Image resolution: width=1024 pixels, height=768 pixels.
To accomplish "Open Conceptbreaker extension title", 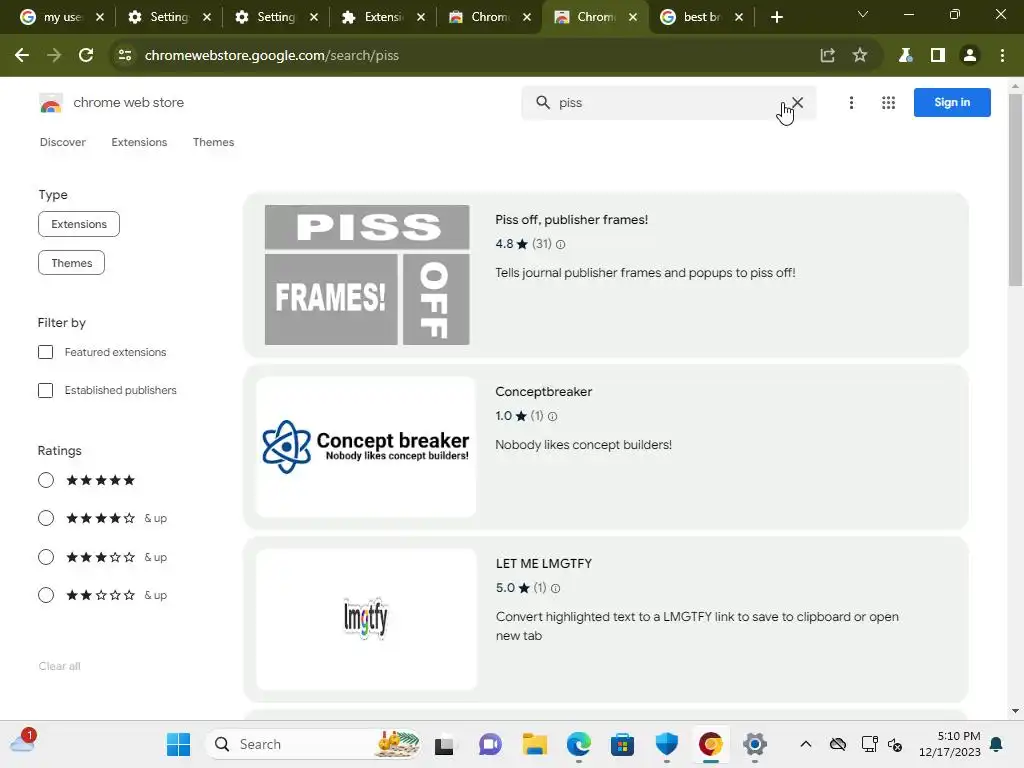I will (543, 392).
